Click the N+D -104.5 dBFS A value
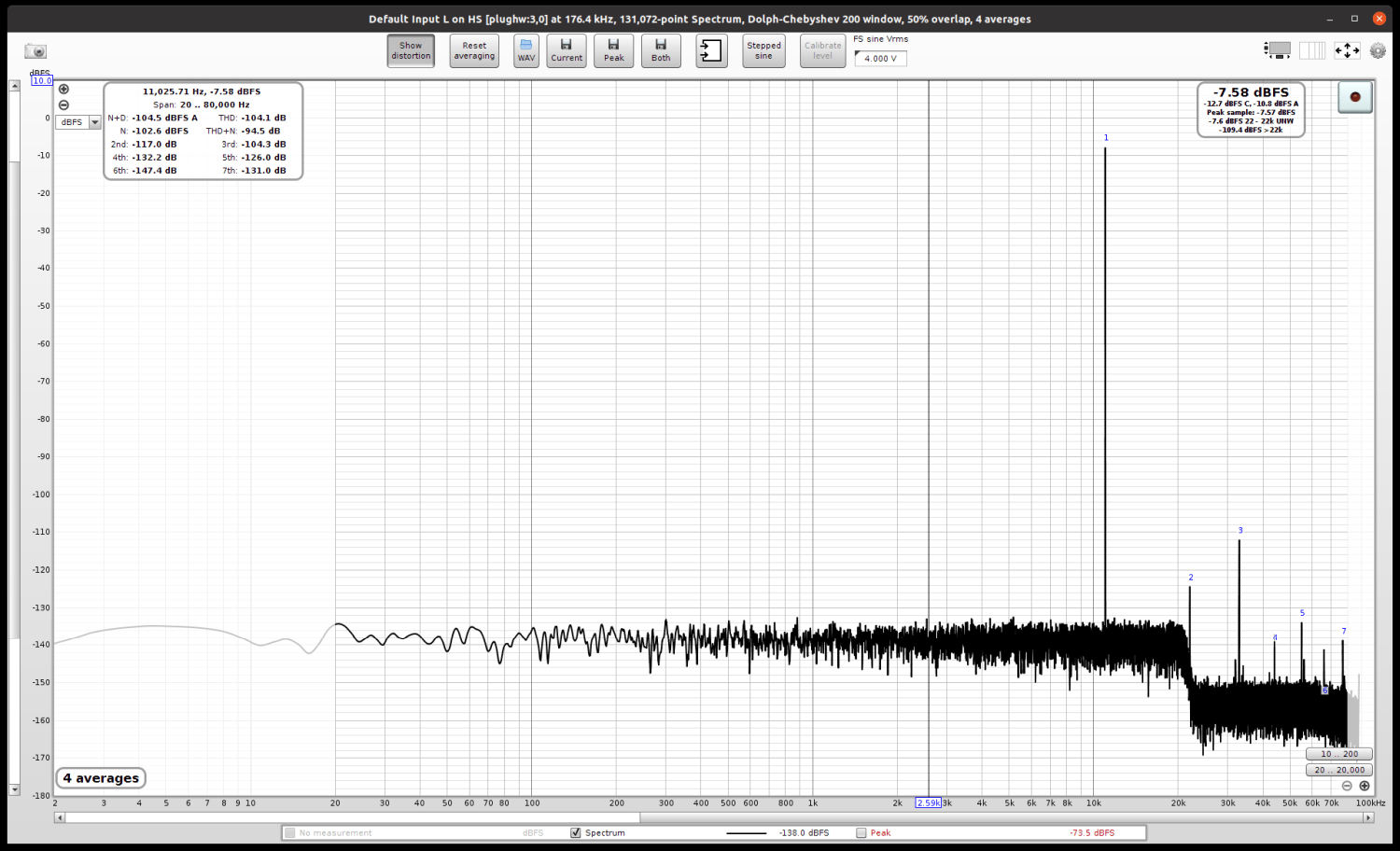 (165, 118)
